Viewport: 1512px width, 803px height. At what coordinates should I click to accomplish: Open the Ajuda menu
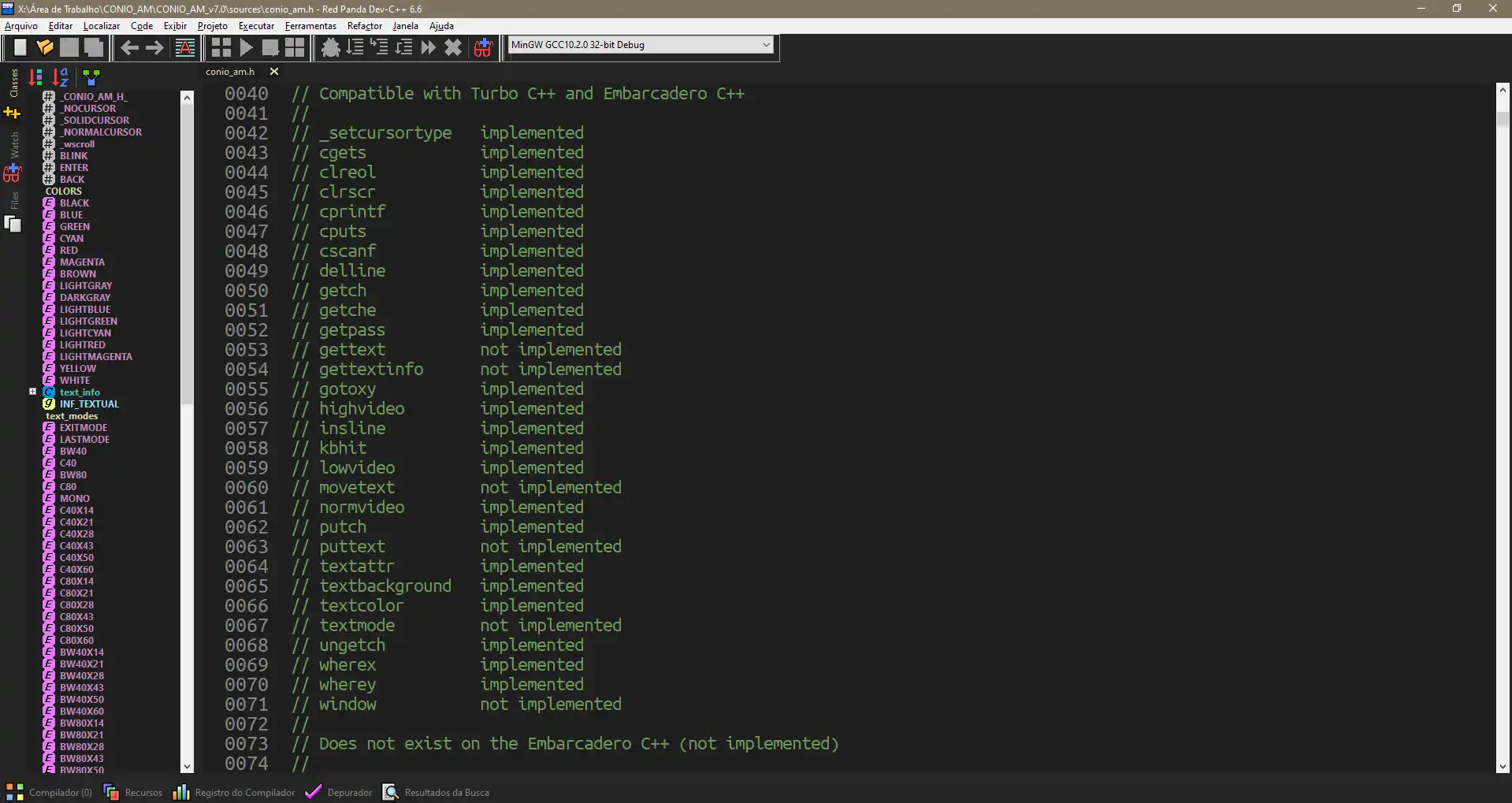coord(441,26)
